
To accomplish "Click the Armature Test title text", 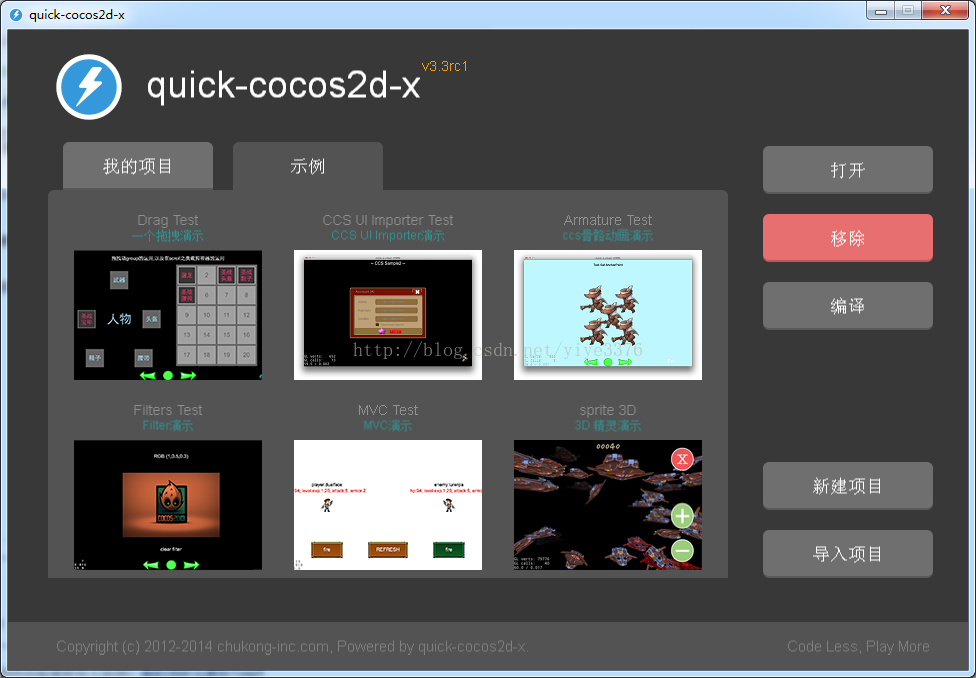I will [x=608, y=220].
